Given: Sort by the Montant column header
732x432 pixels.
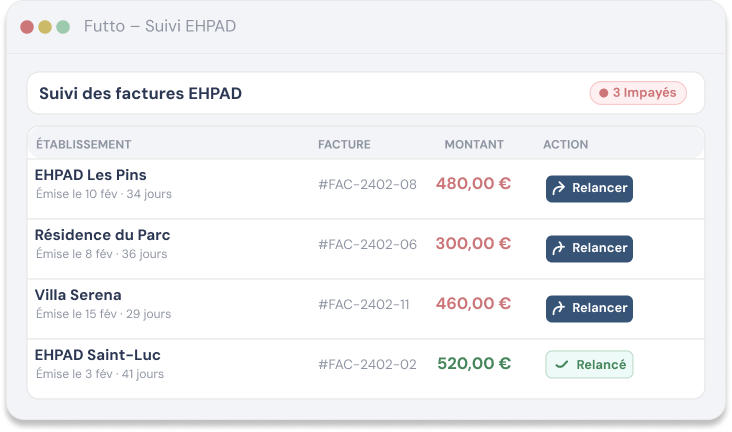Looking at the screenshot, I should tap(474, 144).
